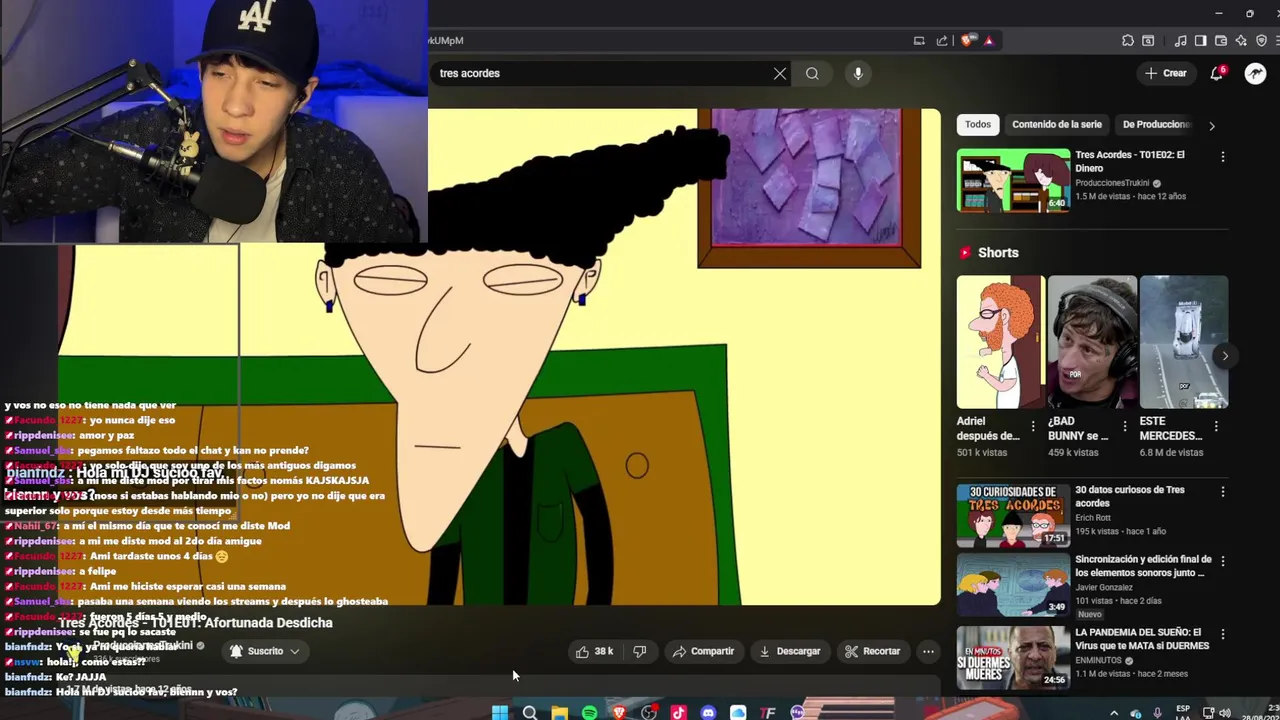Viewport: 1280px width, 720px height.
Task: Clear the 'tres acordes' search text
Action: tap(780, 73)
